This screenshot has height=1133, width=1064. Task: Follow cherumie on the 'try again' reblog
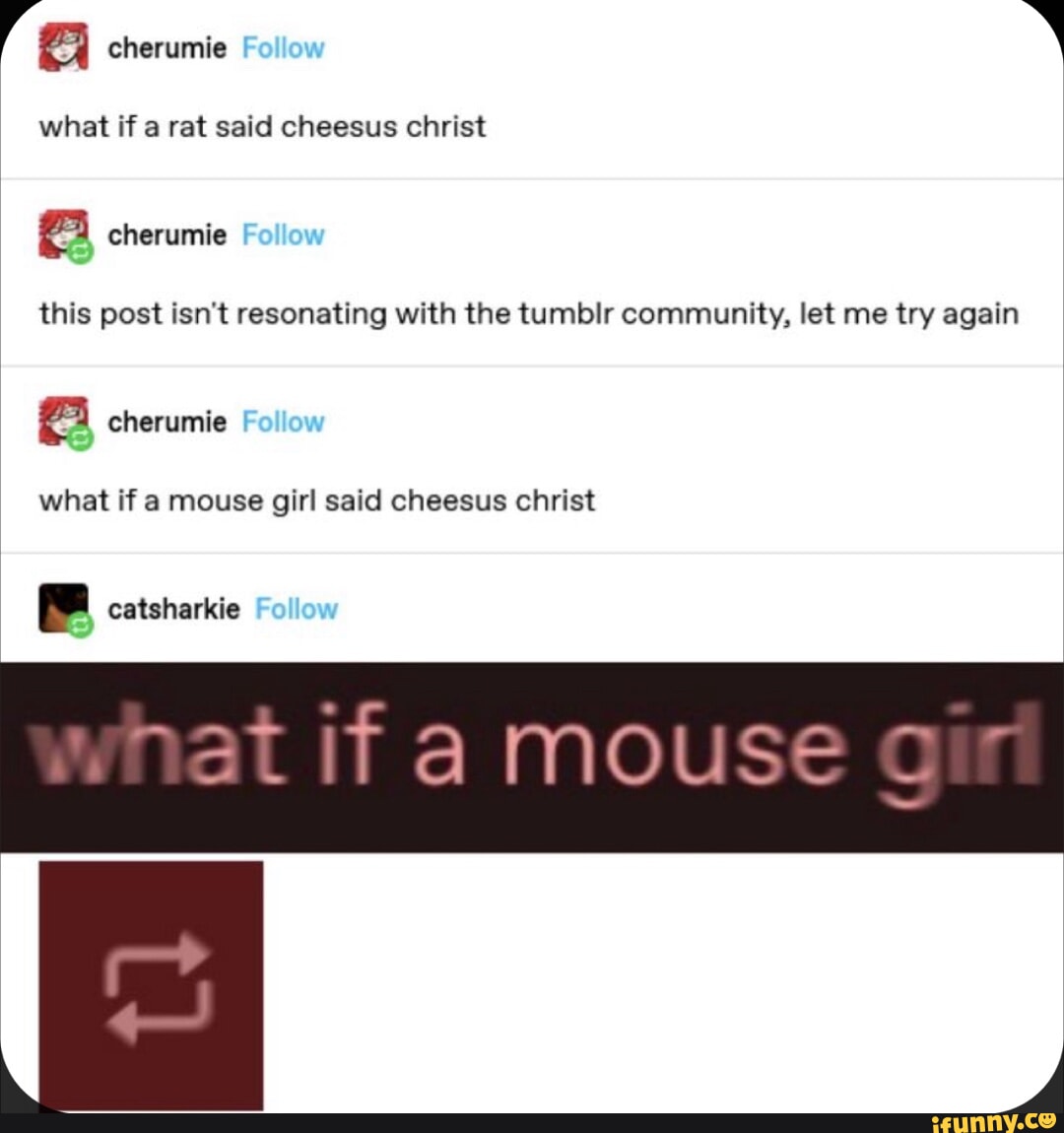point(283,235)
